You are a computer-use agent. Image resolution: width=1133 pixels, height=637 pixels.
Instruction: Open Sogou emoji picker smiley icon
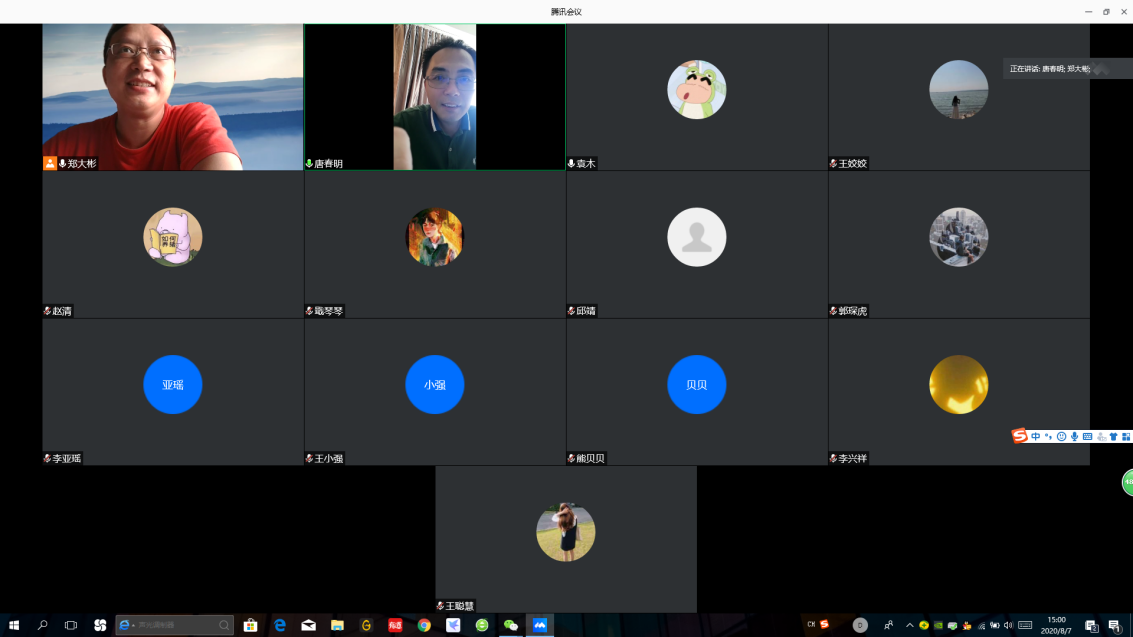pyautogui.click(x=1061, y=436)
